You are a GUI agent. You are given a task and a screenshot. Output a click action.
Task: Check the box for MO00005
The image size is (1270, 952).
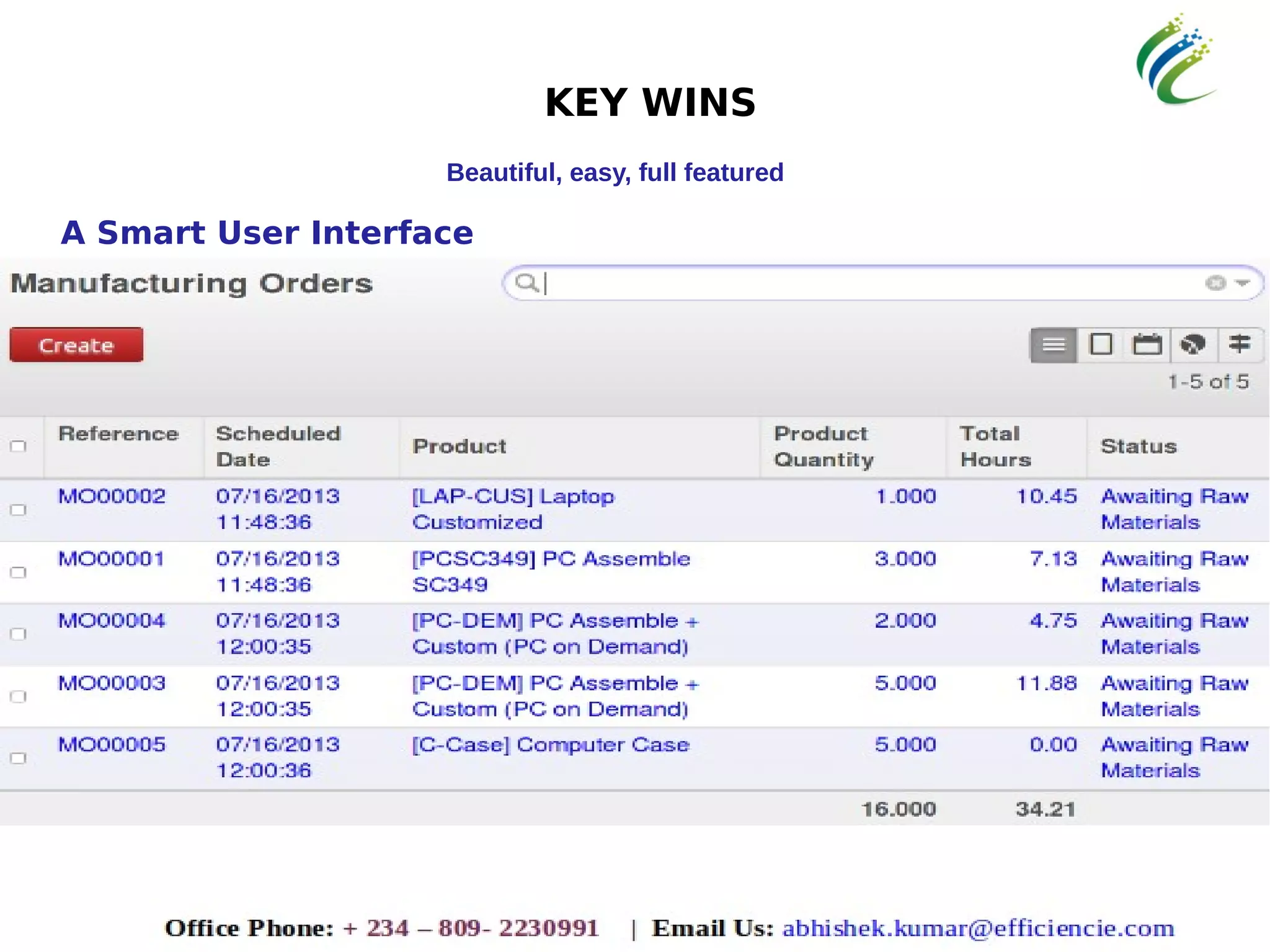pos(18,758)
